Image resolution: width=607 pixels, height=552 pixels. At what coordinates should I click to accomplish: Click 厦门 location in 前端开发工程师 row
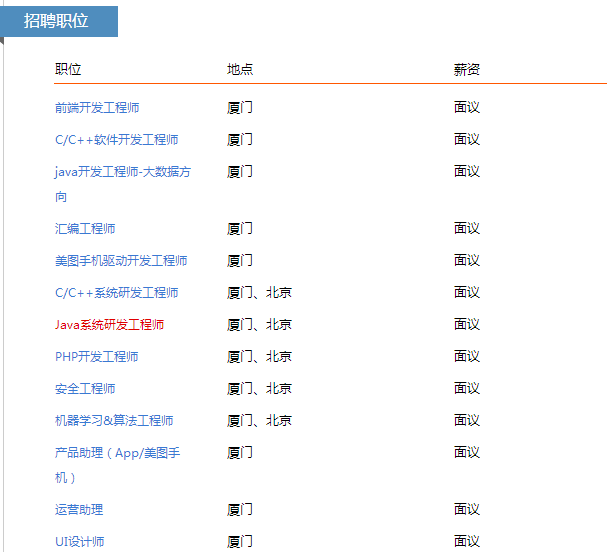click(x=240, y=107)
